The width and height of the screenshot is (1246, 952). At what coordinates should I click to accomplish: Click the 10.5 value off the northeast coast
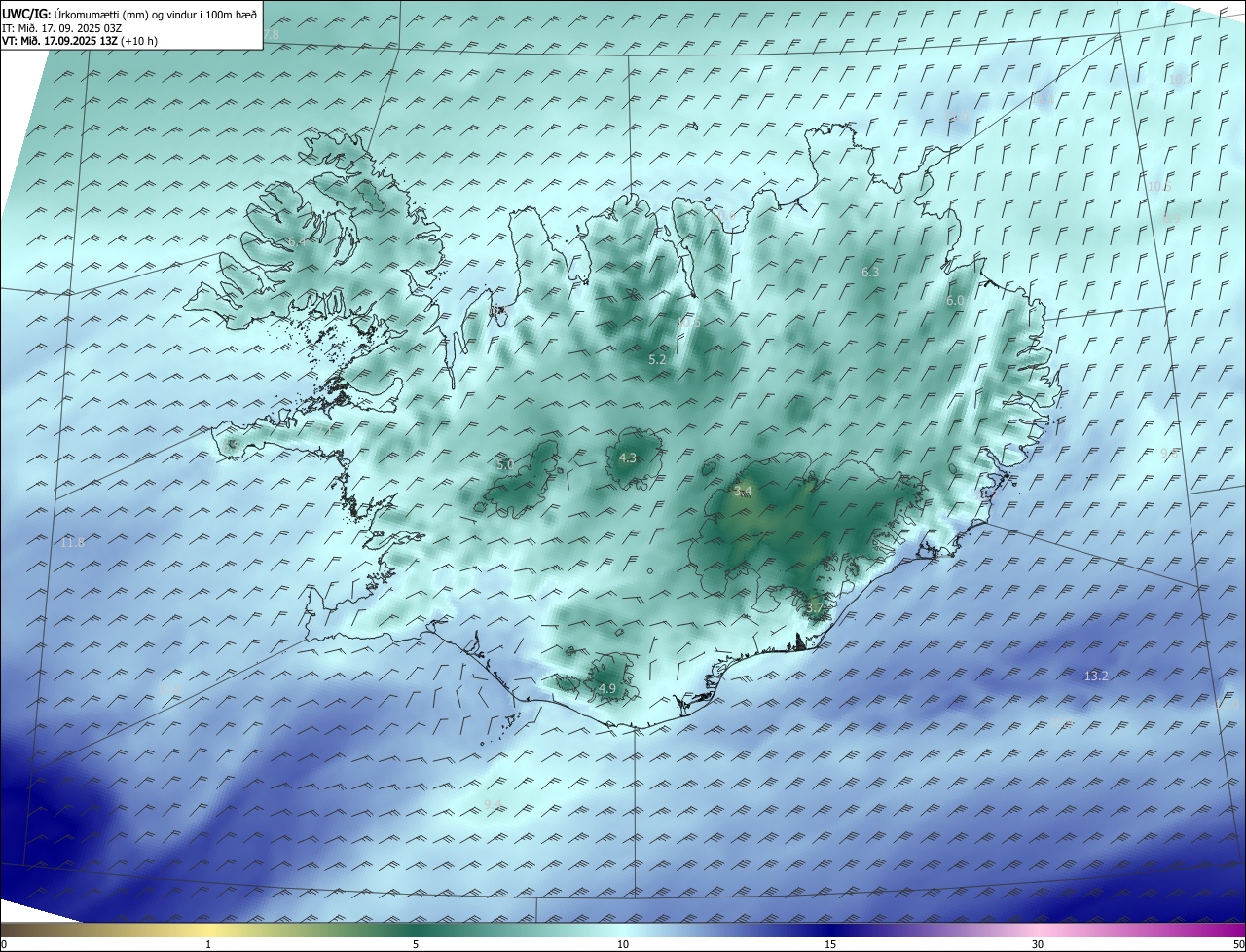click(x=1159, y=186)
